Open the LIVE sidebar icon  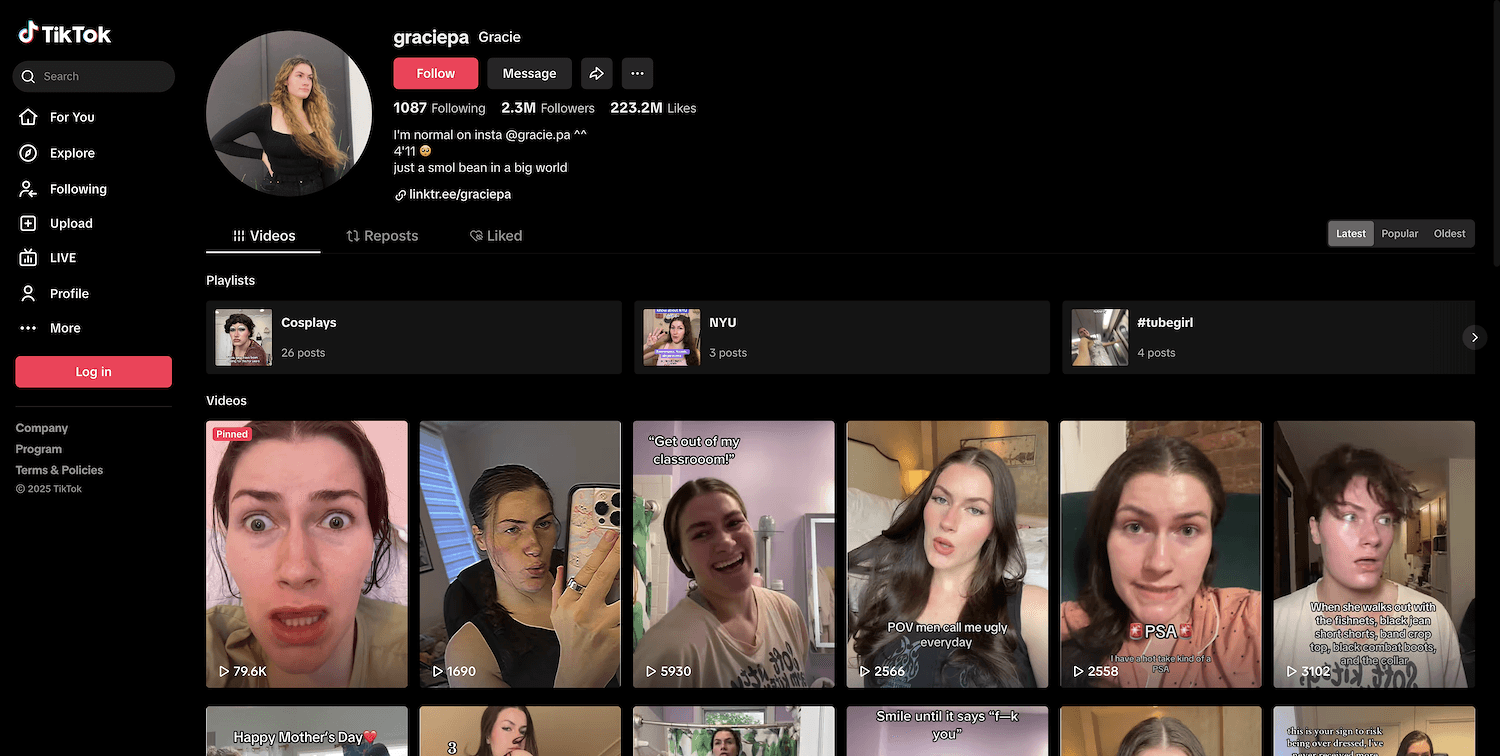point(29,258)
